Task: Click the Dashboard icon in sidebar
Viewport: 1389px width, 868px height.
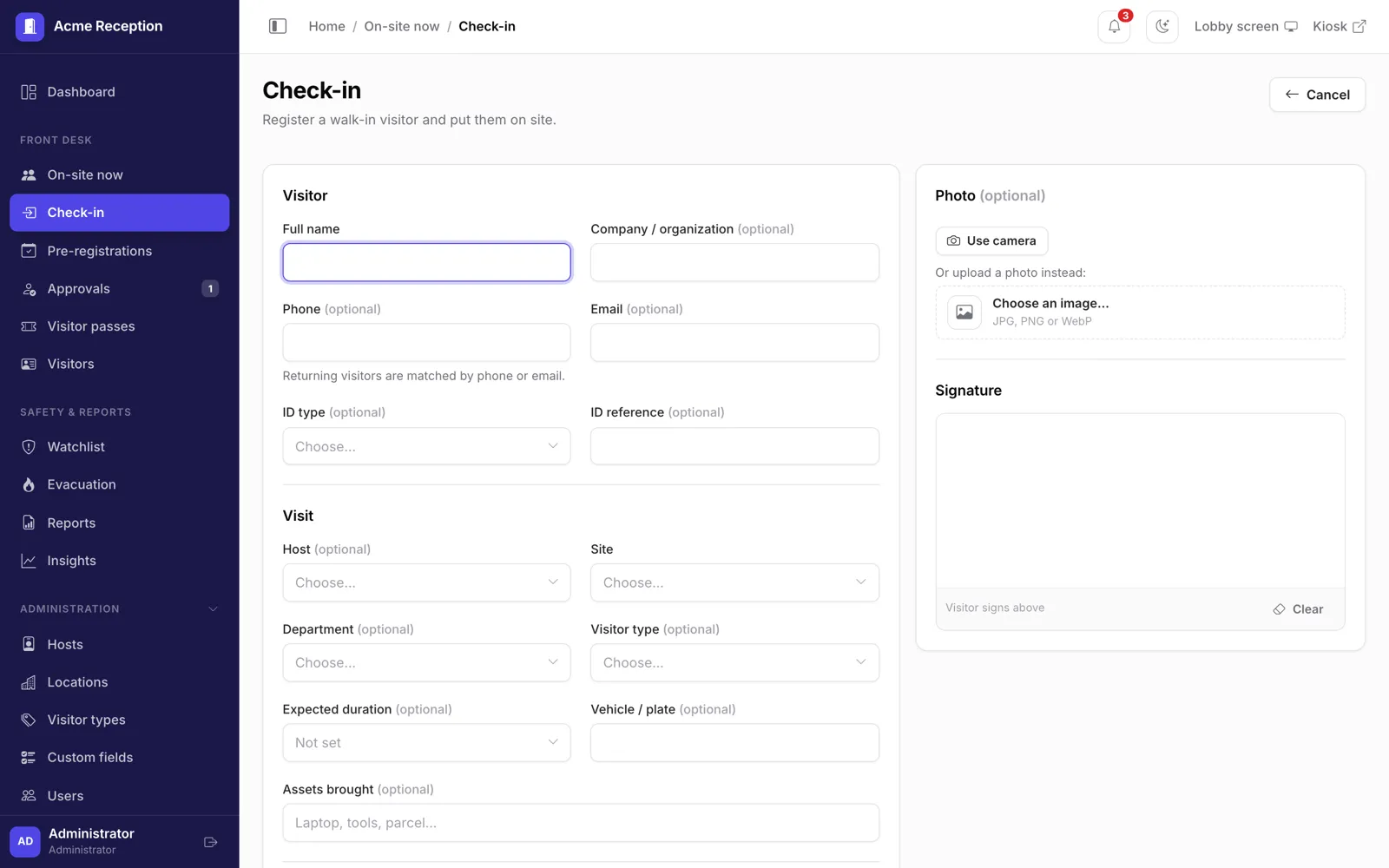Action: point(29,92)
